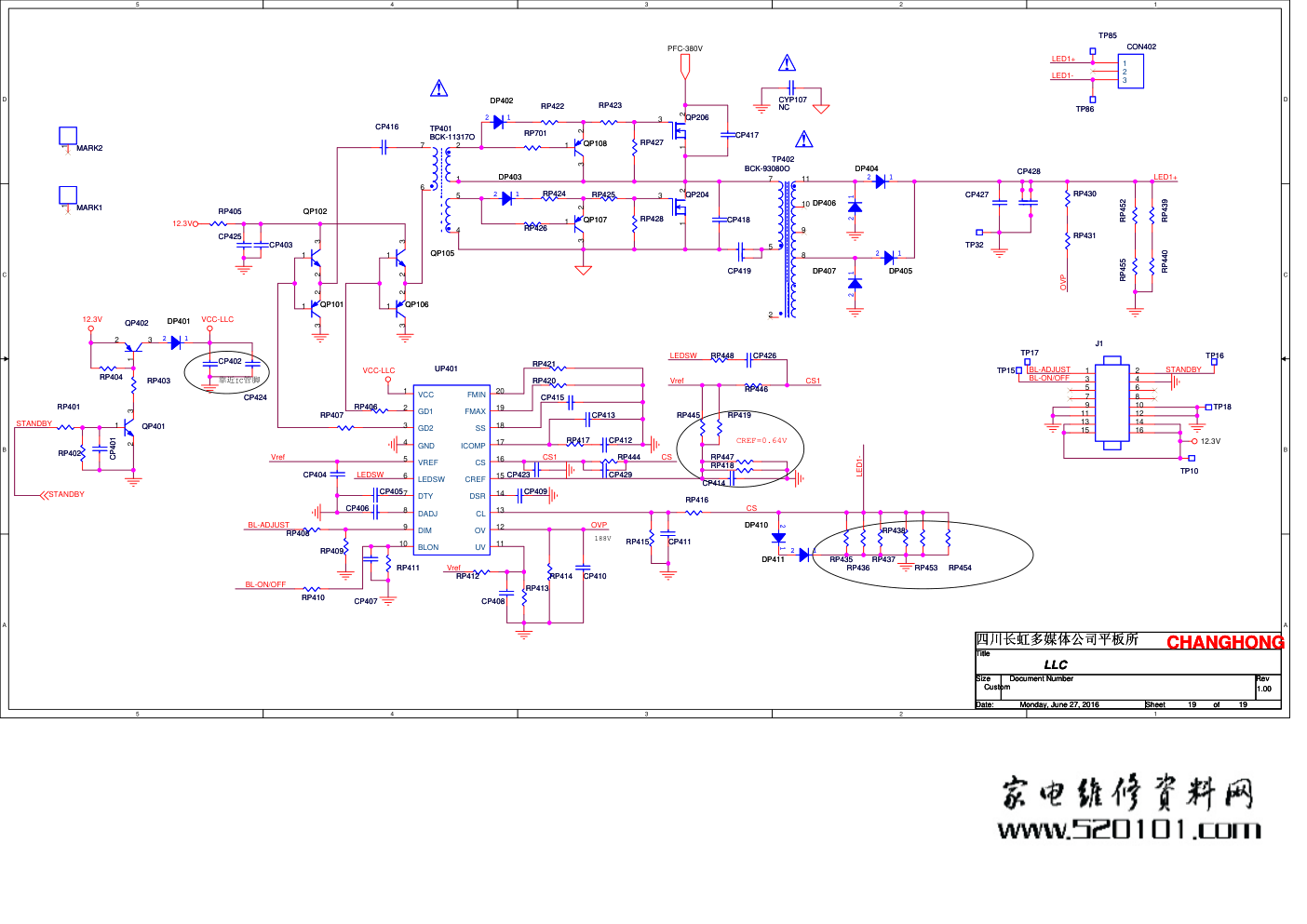Click the CREF=0.64V annotation
This screenshot has width=1307, height=924.
[x=761, y=441]
